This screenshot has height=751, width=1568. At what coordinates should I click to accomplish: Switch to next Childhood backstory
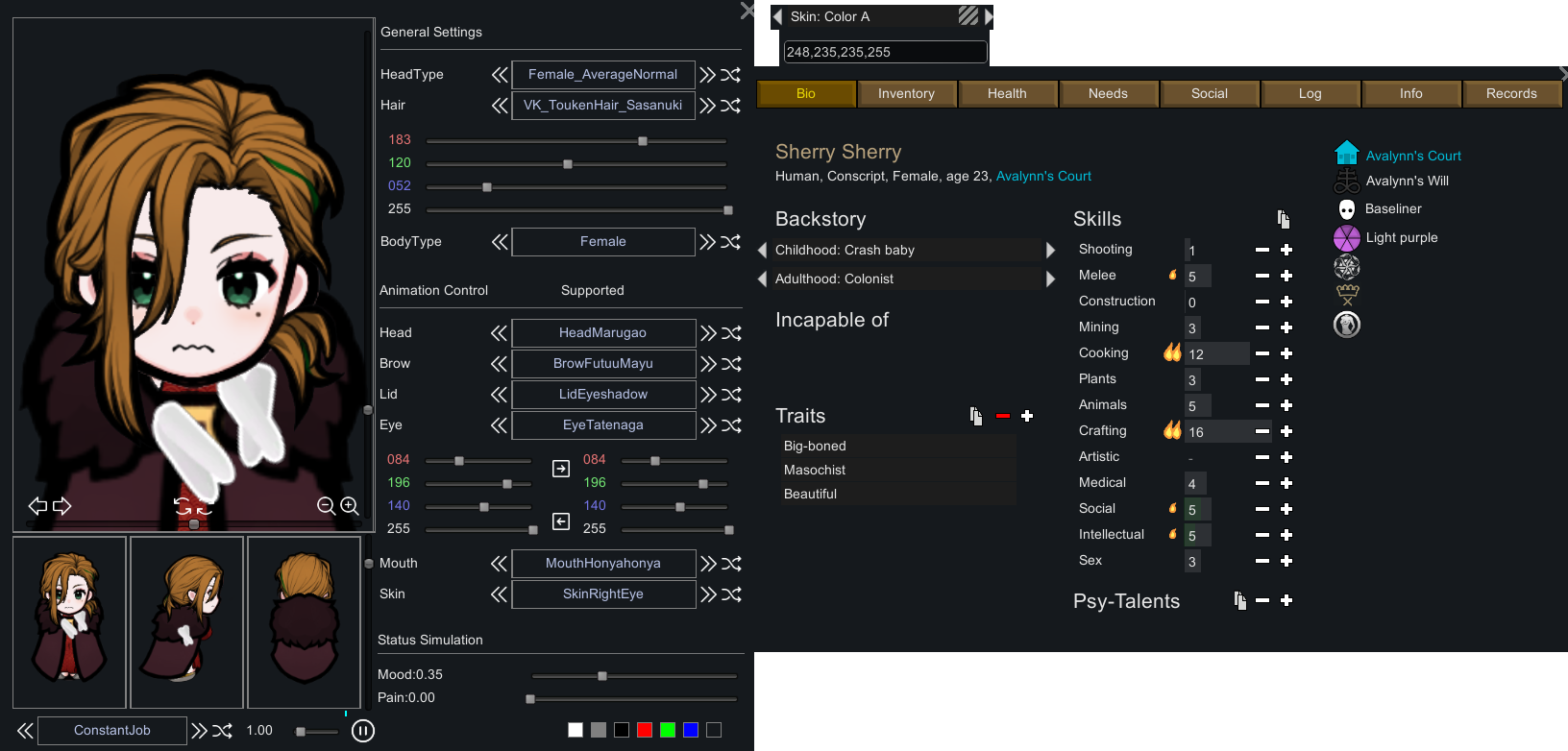pyautogui.click(x=1050, y=251)
